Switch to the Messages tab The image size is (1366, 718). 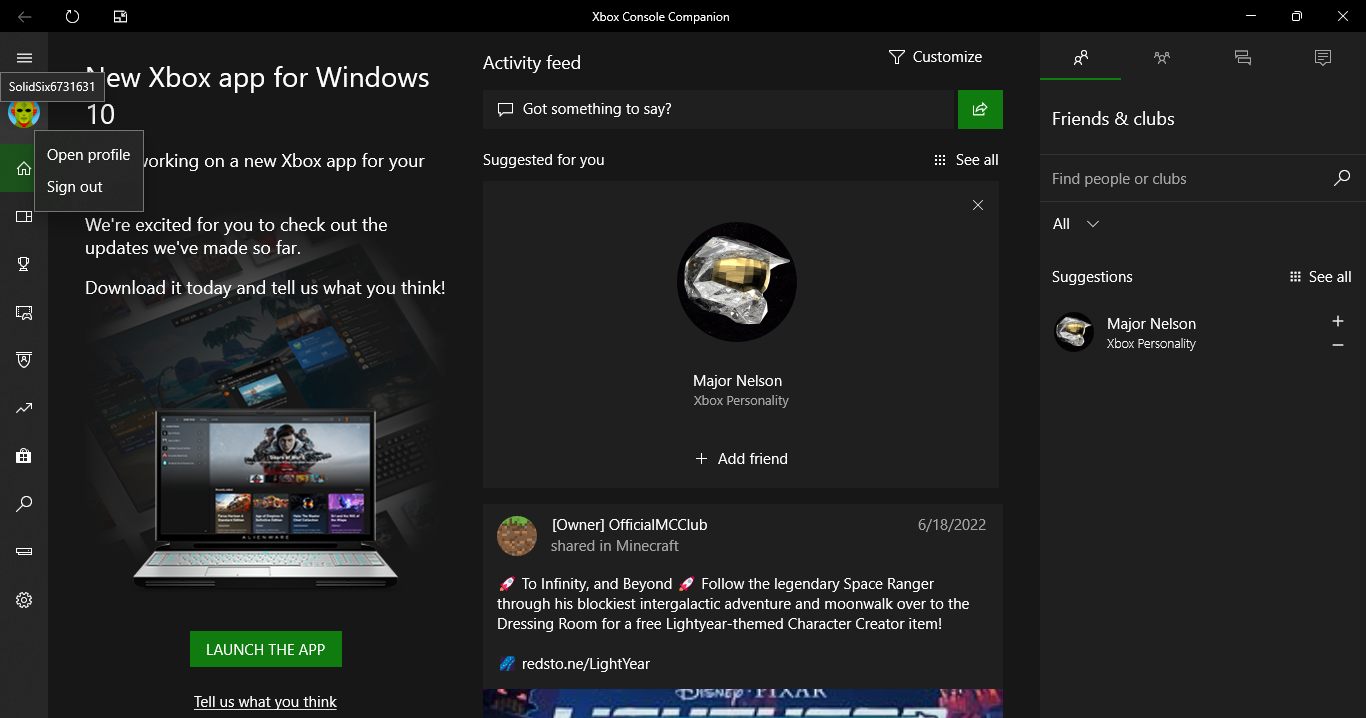pyautogui.click(x=1242, y=58)
